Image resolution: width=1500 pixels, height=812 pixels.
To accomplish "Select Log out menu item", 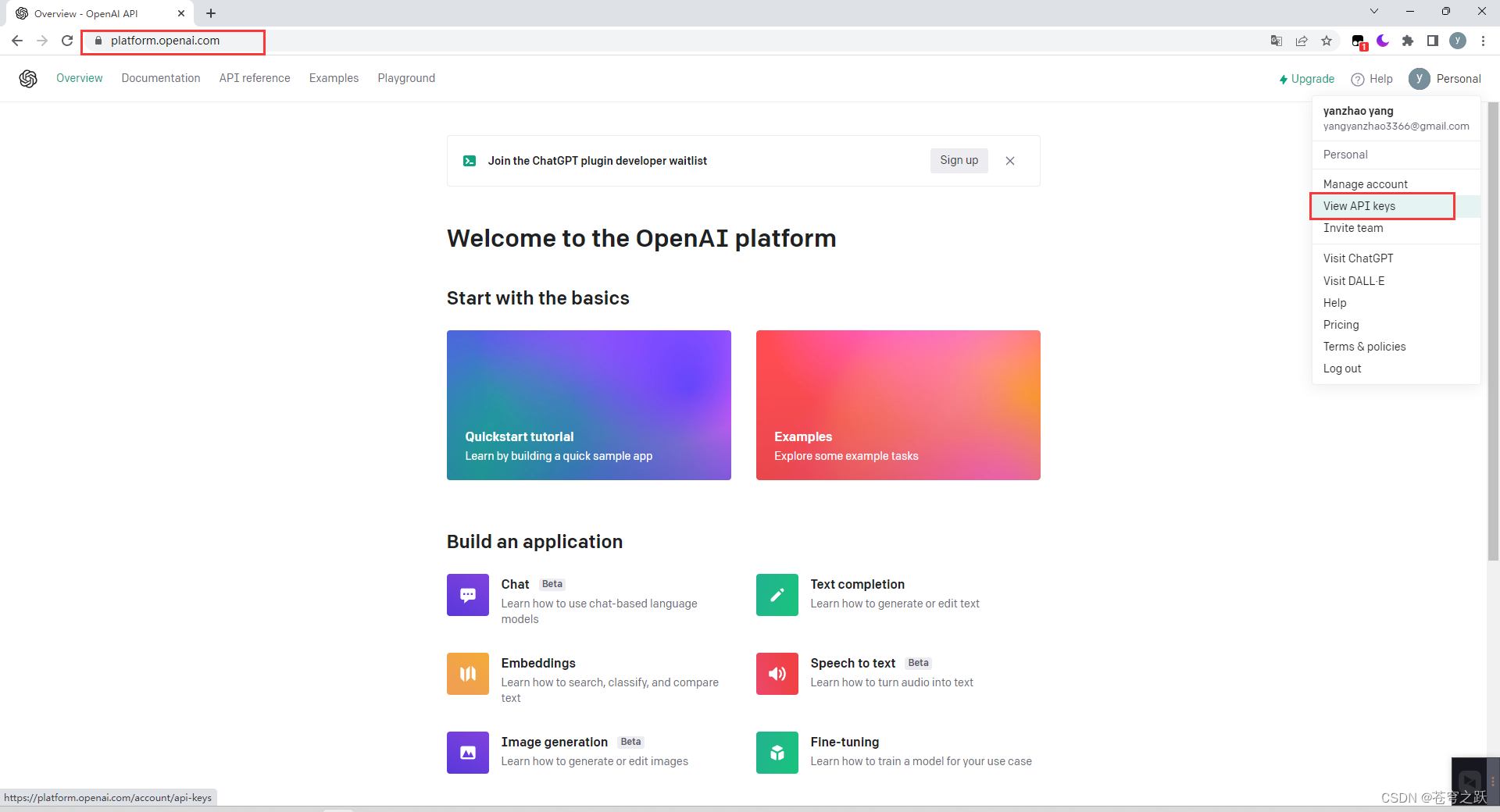I will pos(1396,369).
